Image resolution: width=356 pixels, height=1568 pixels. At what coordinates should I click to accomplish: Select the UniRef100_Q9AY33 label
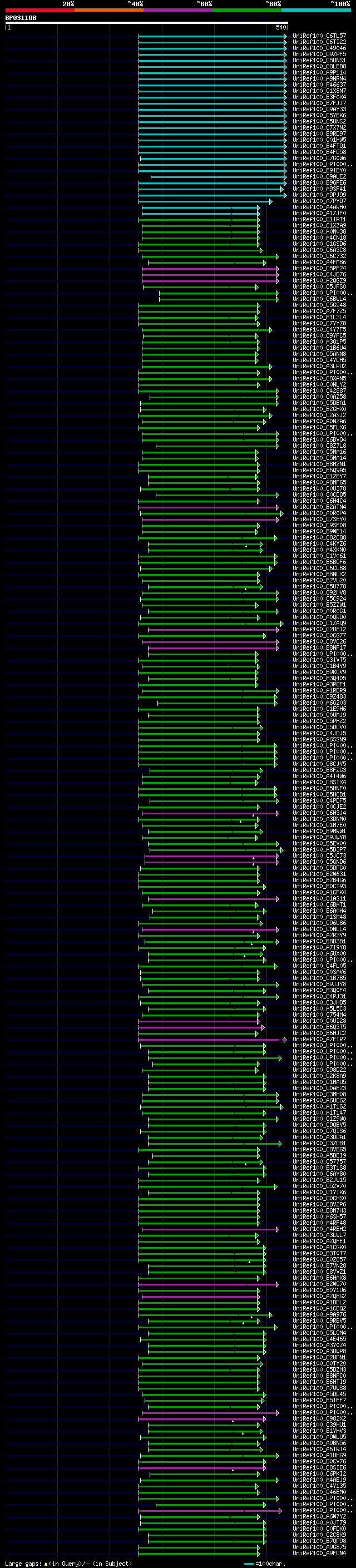[x=319, y=110]
